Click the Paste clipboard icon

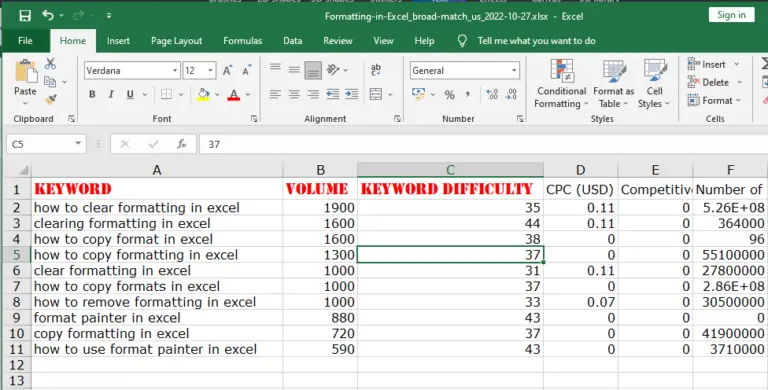[25, 72]
